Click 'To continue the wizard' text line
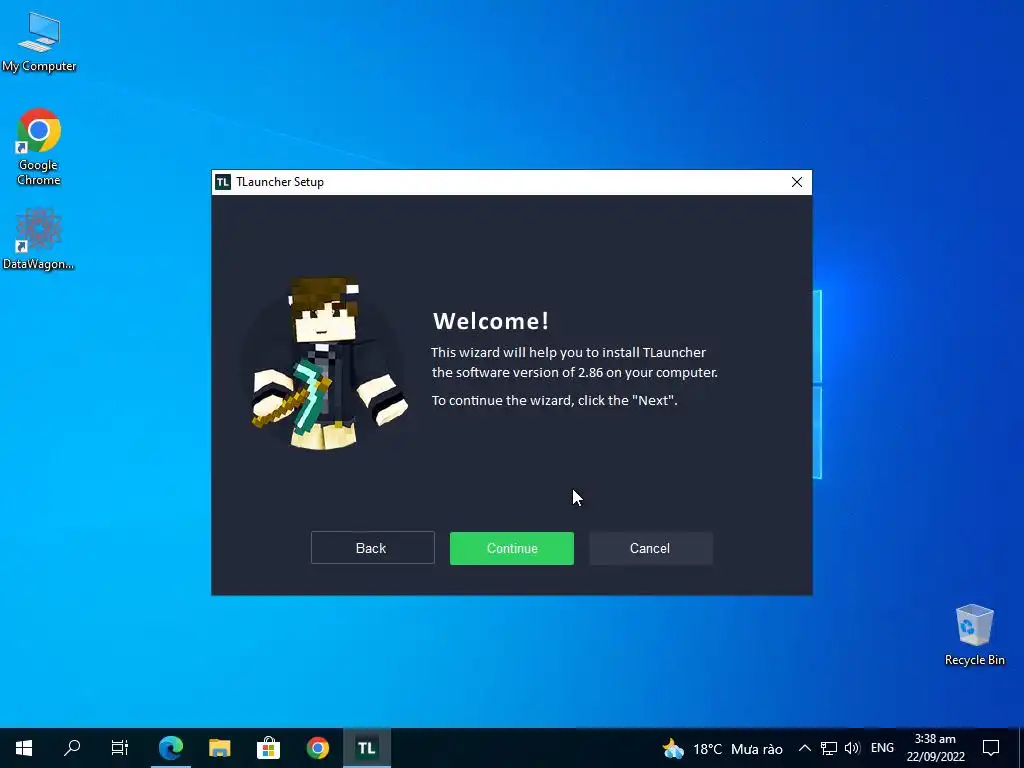The image size is (1024, 768). [x=554, y=400]
